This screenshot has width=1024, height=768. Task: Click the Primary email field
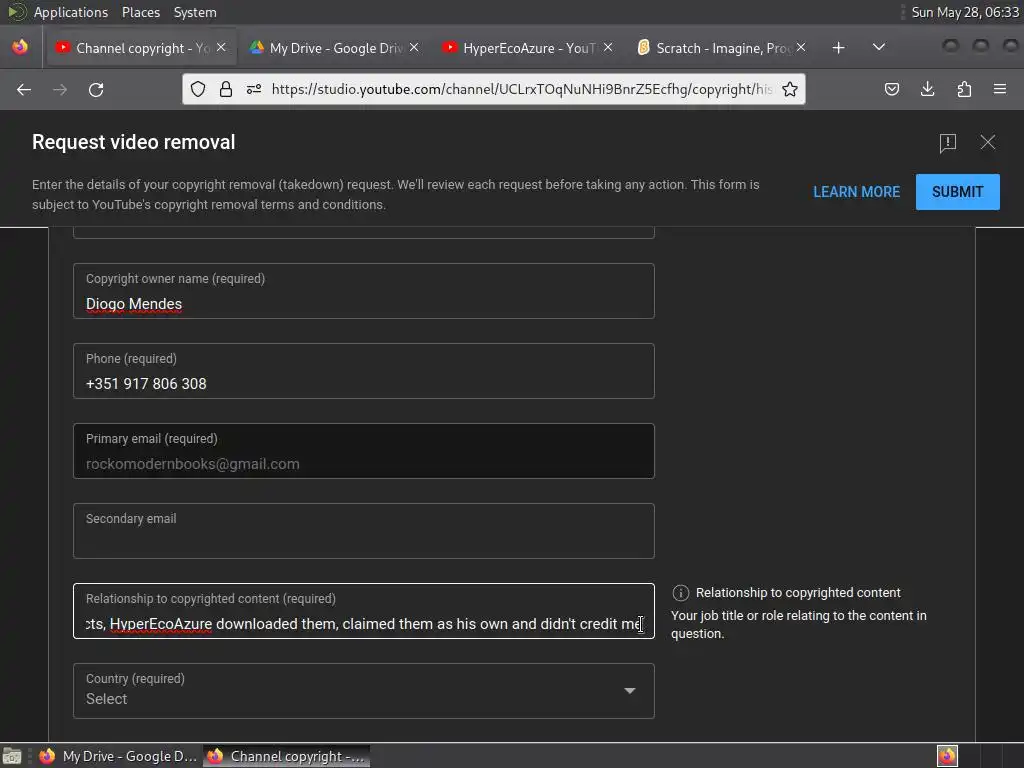click(x=364, y=451)
